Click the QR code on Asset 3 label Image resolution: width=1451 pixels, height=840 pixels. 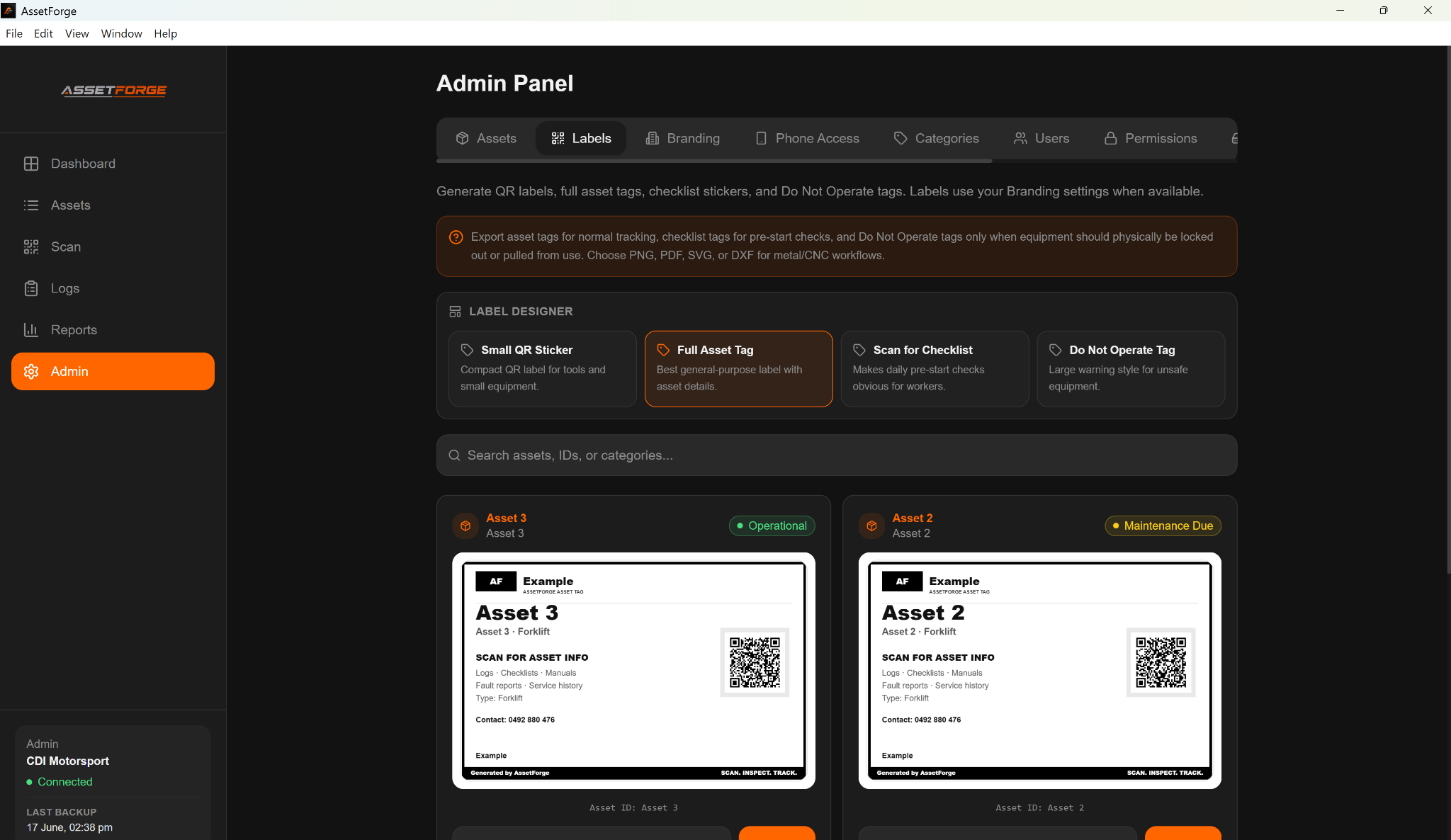pos(755,662)
